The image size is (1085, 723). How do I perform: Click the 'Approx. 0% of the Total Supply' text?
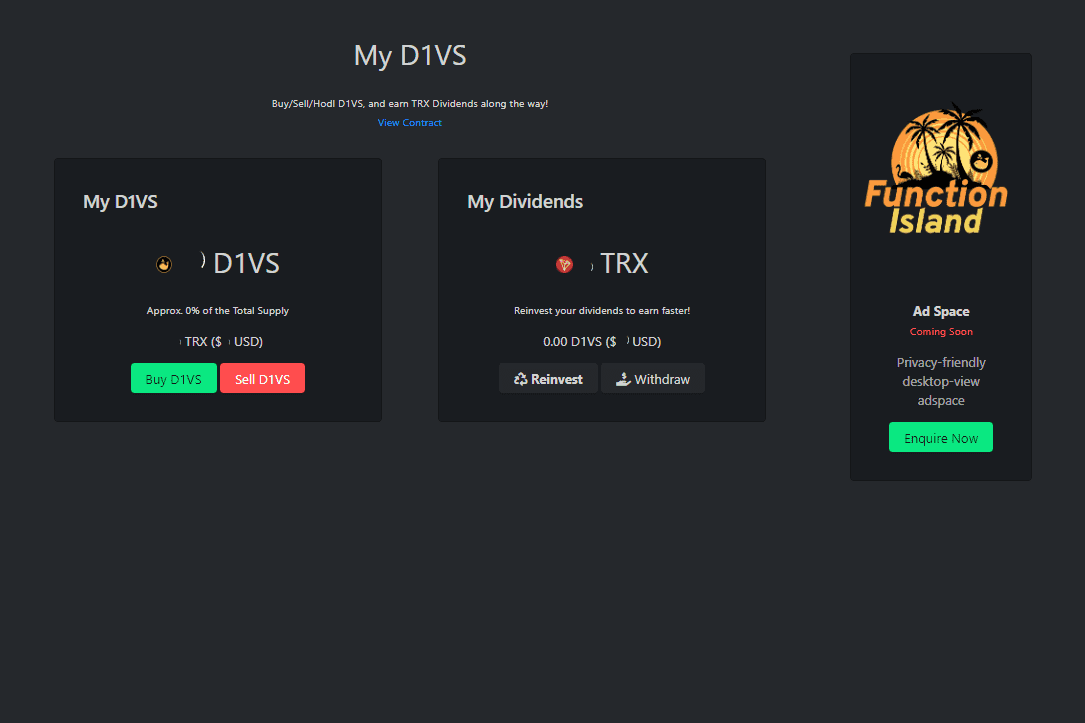[x=217, y=310]
